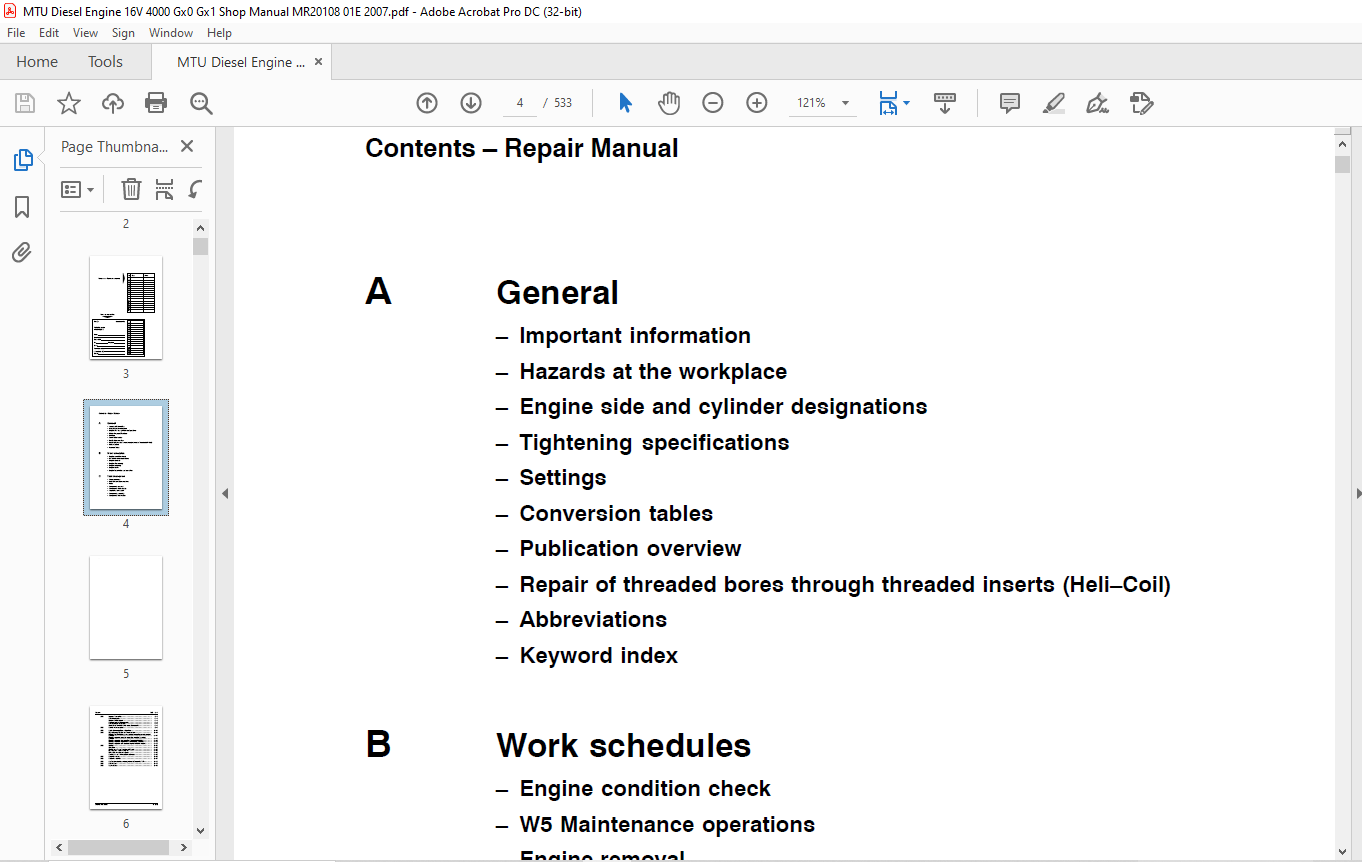1362x862 pixels.
Task: Choose the Selection arrow tool
Action: (x=626, y=103)
